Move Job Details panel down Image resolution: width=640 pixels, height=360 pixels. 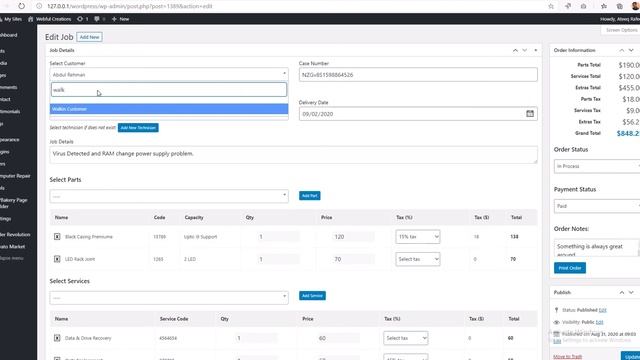tap(525, 50)
